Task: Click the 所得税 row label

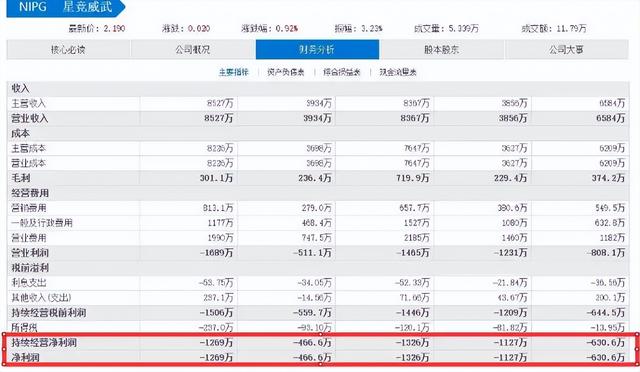Action: coord(24,327)
